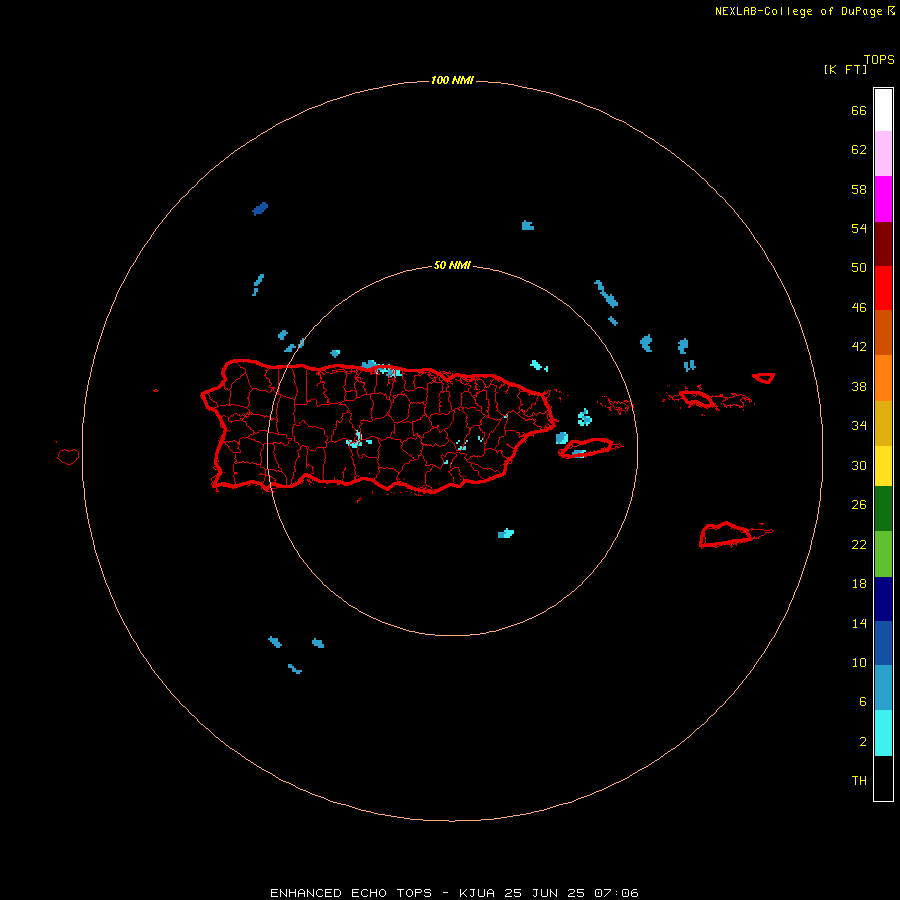
Task: Click the white swatch on the tops scale
Action: [x=883, y=110]
